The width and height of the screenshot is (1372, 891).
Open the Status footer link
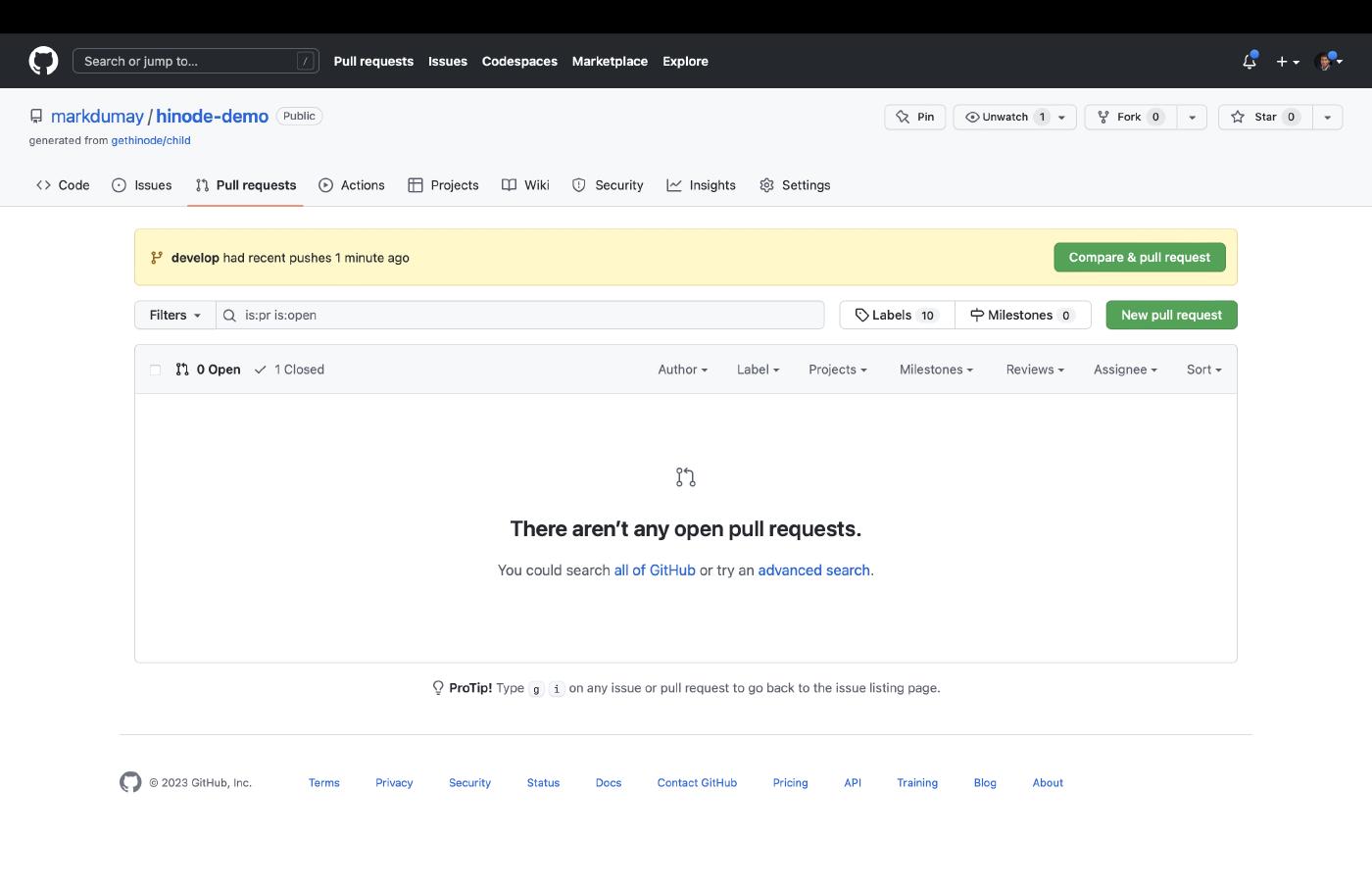(543, 782)
